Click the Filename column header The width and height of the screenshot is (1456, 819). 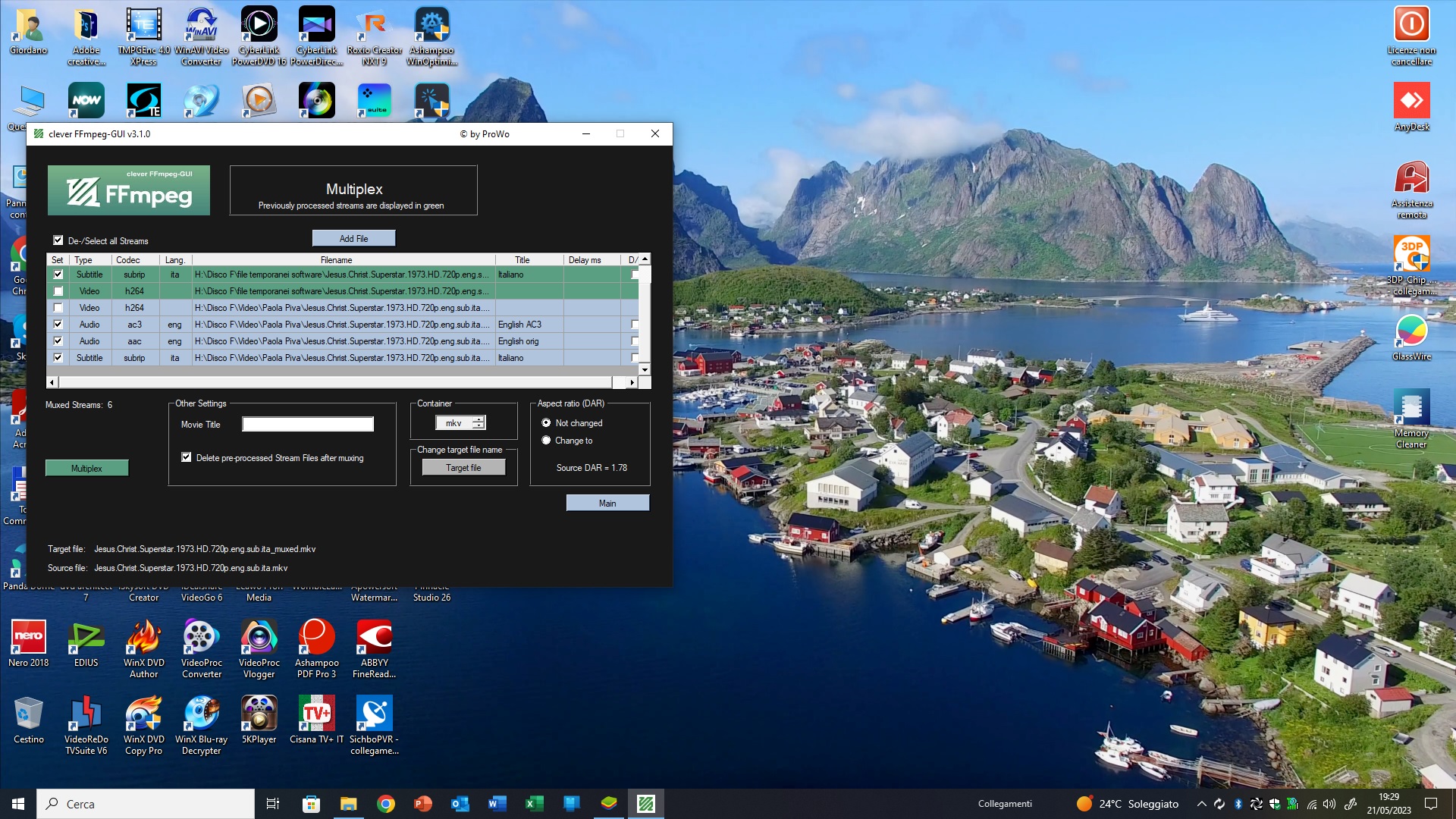[x=336, y=260]
